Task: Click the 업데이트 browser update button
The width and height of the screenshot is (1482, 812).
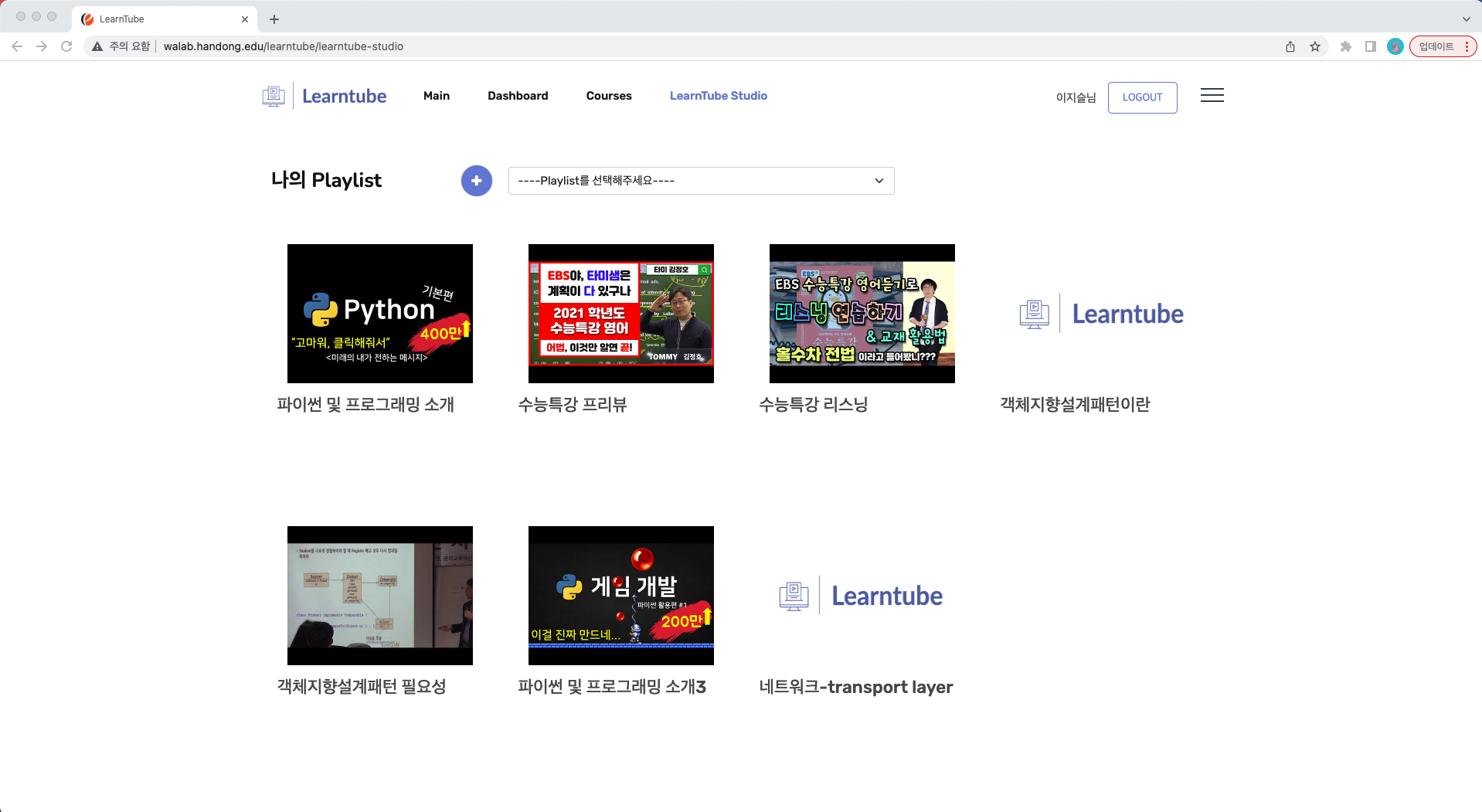Action: coord(1436,46)
